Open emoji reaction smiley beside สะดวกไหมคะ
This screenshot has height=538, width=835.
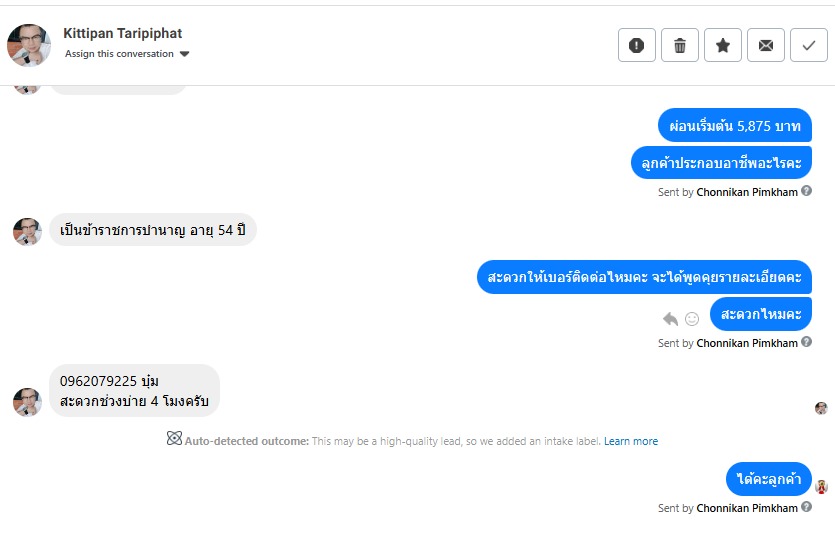[691, 319]
